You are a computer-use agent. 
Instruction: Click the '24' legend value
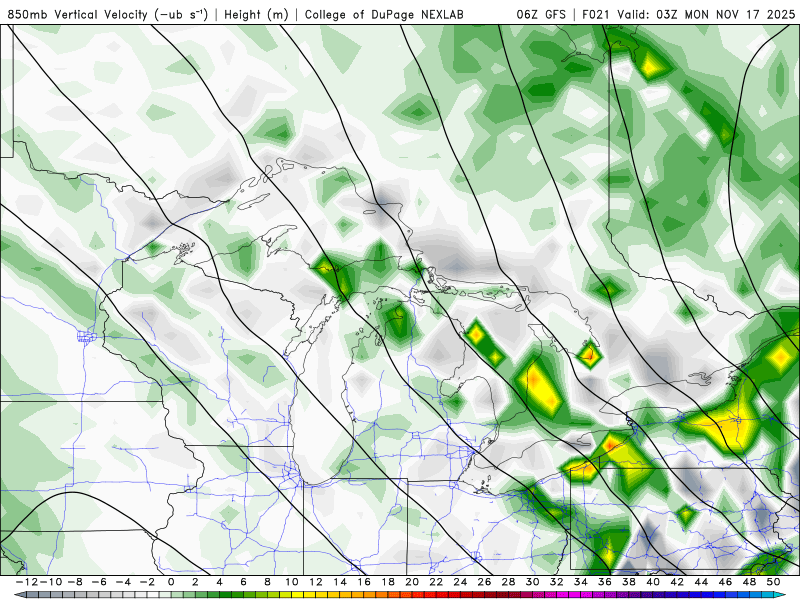click(x=460, y=582)
